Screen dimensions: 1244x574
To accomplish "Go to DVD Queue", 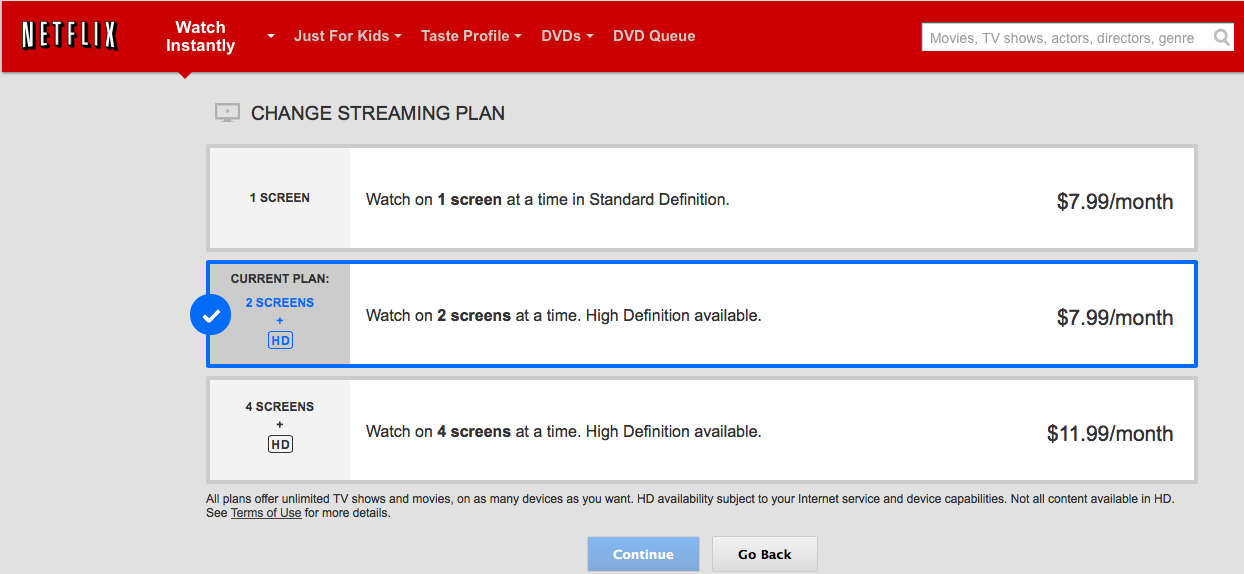I will pos(654,36).
